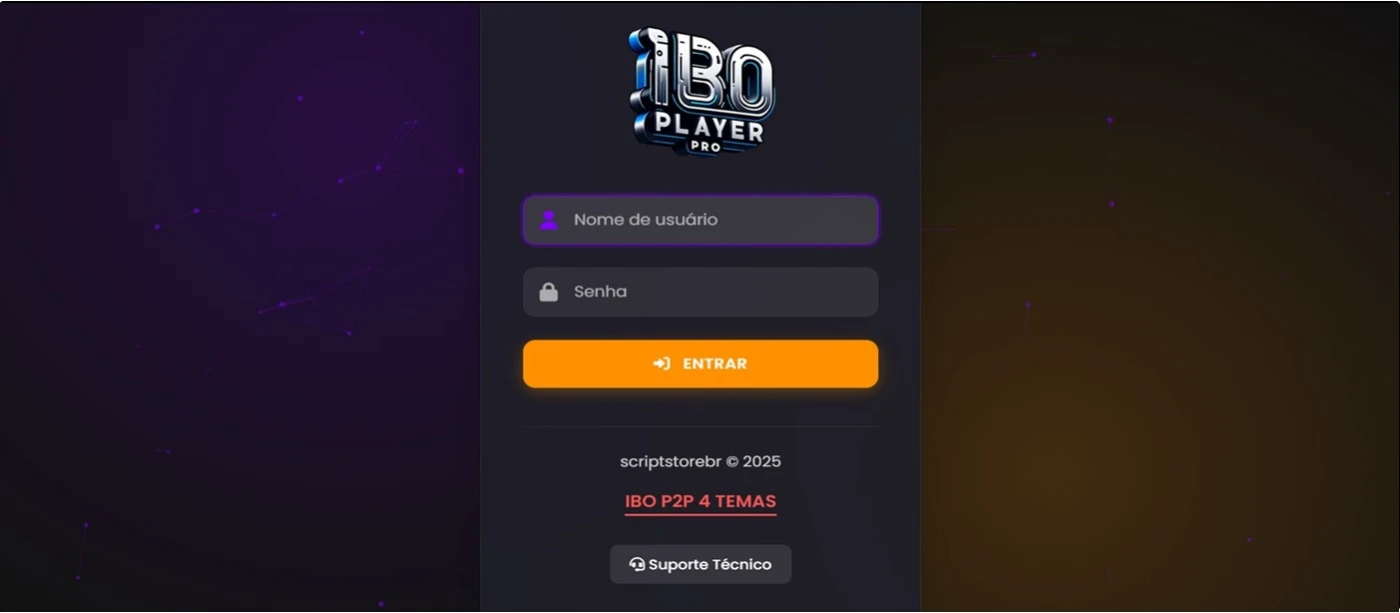Submit login with the orange ENTRAR button
The image size is (1400, 613).
pyautogui.click(x=700, y=364)
